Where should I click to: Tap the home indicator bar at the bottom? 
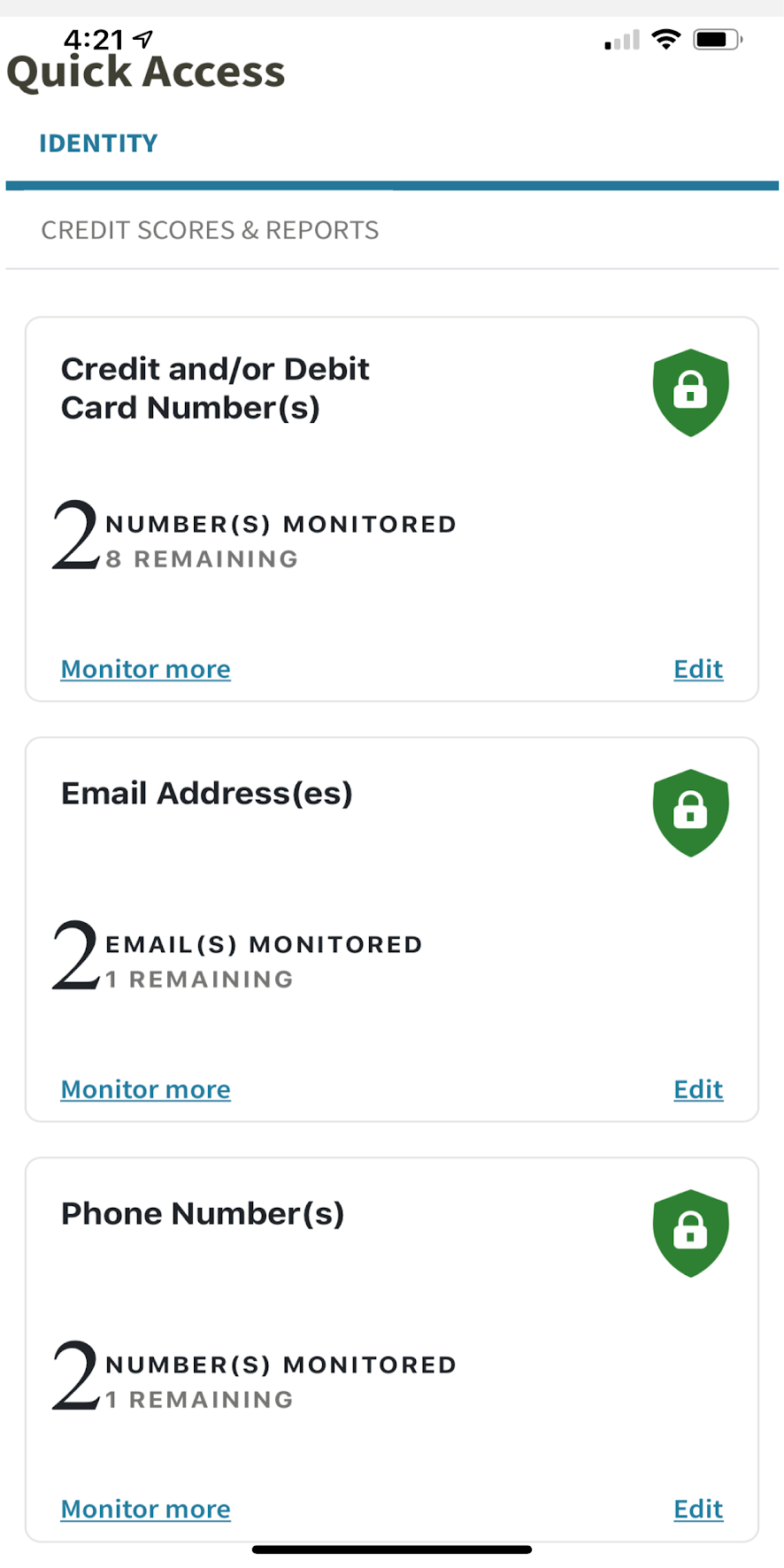pos(392,1549)
